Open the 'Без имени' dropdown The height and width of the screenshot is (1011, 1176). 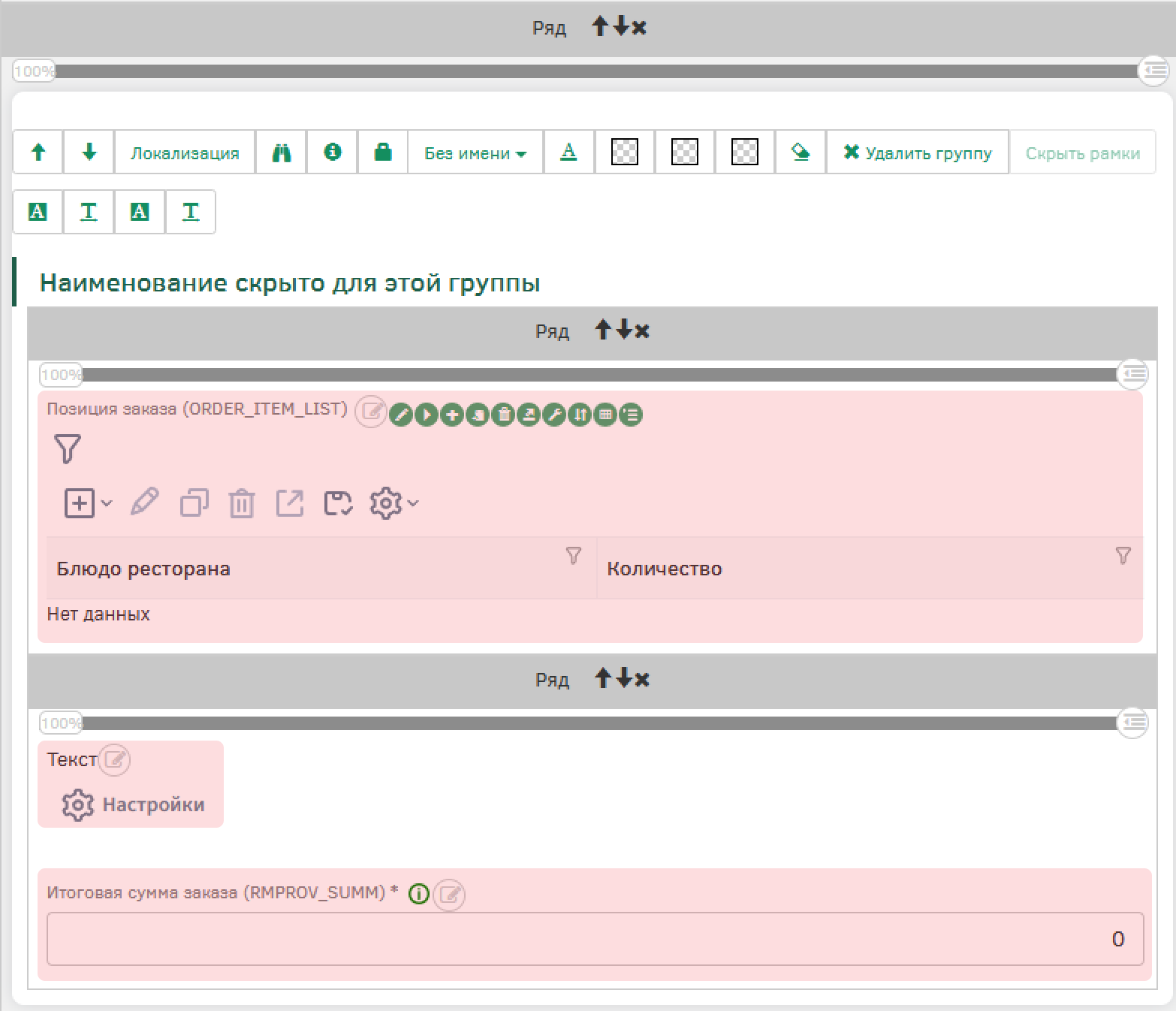click(475, 153)
